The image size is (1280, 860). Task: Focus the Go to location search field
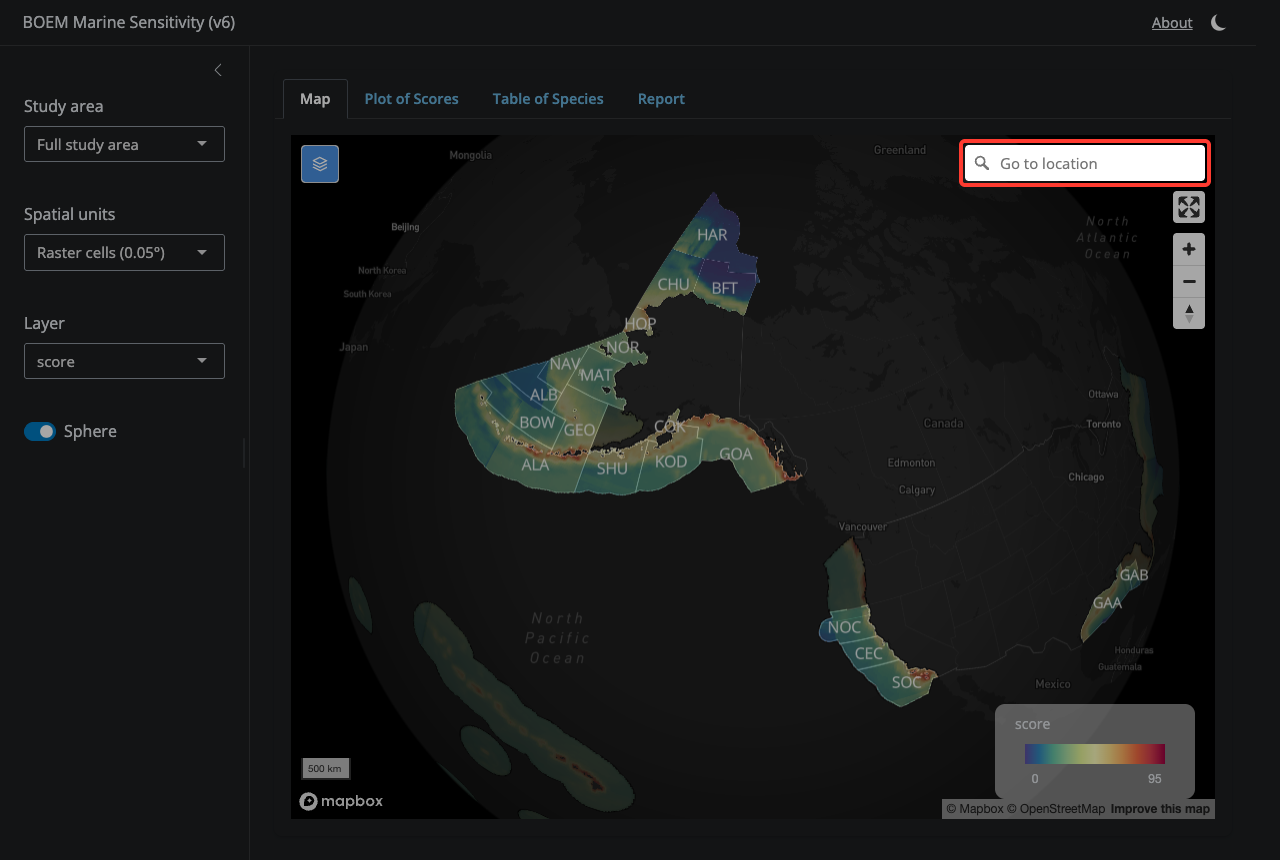pos(1085,163)
